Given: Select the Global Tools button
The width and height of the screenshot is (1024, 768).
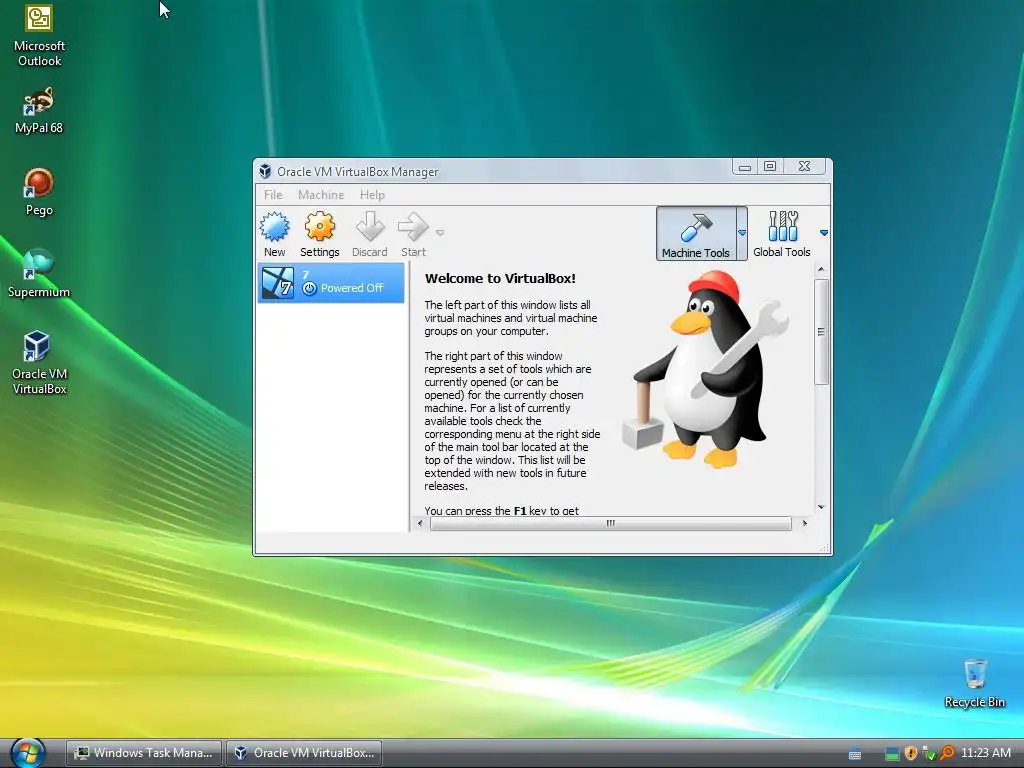Looking at the screenshot, I should 782,234.
